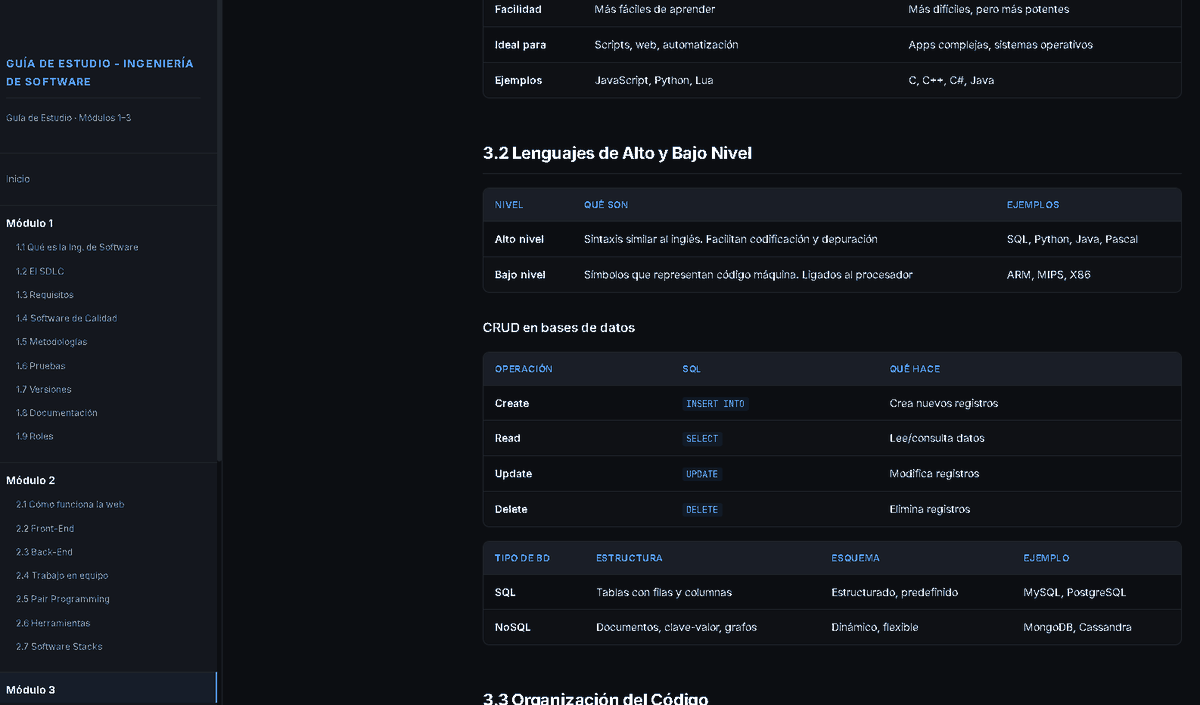1200x705 pixels.
Task: Open 1.7 Versiones in the sidebar
Action: point(44,389)
